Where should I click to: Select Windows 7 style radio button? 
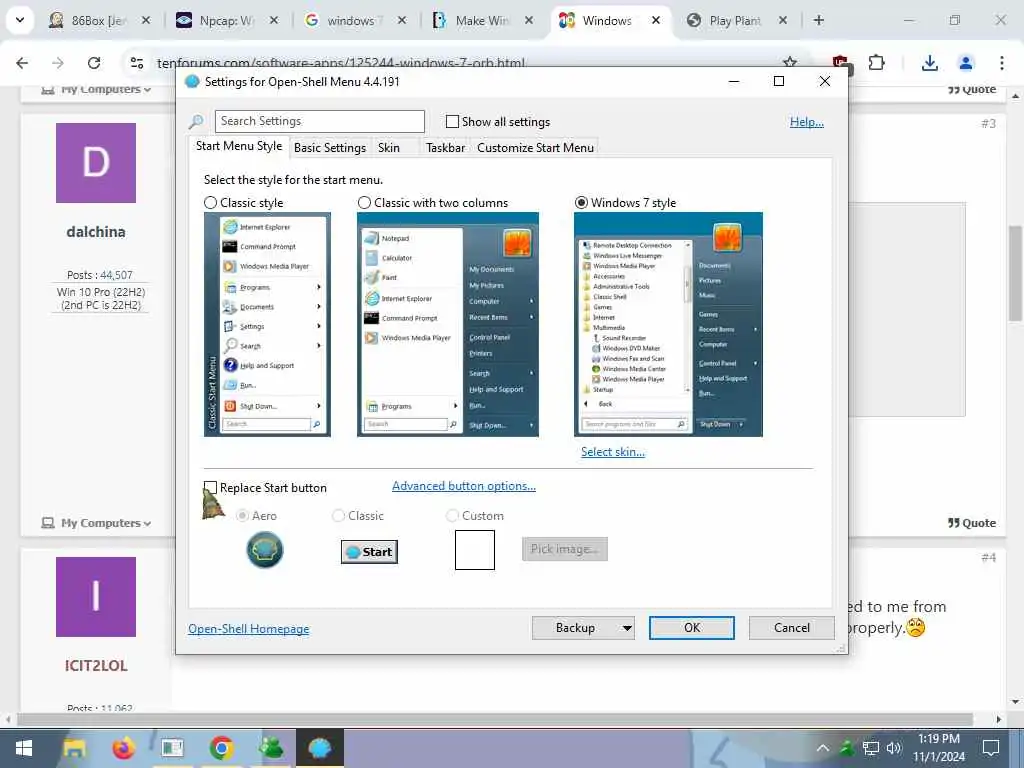[x=581, y=203]
